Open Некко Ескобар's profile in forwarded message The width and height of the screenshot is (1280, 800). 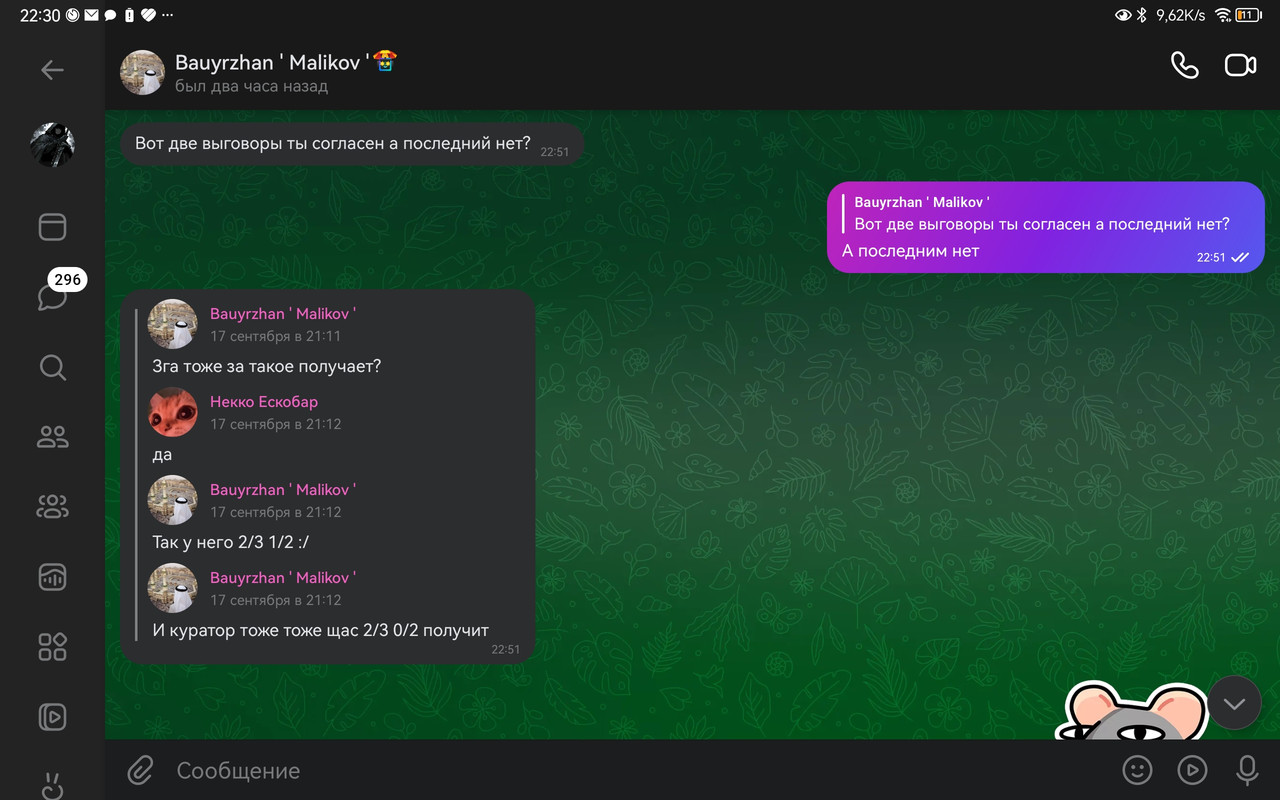coord(264,402)
